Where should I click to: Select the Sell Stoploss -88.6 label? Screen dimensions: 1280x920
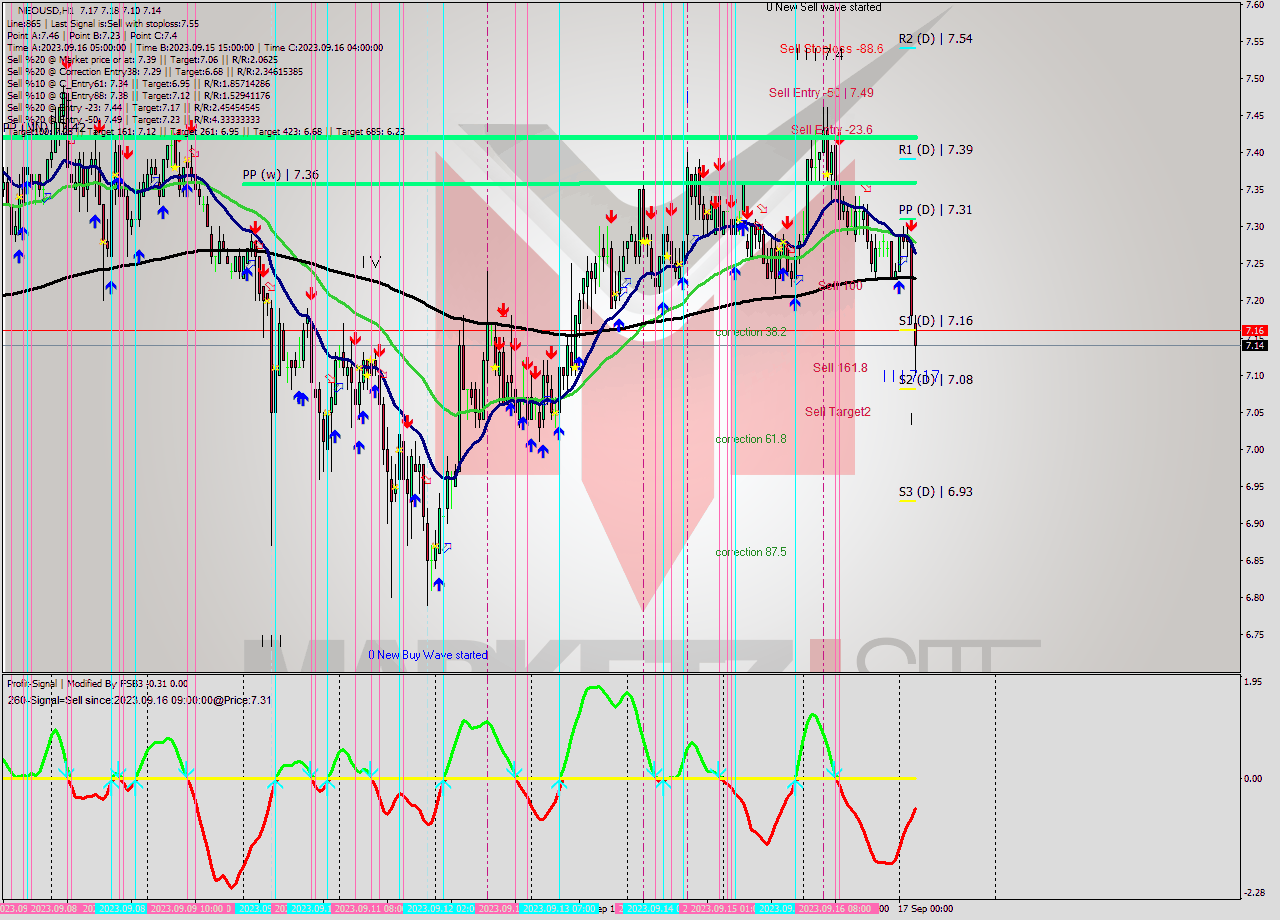point(831,48)
